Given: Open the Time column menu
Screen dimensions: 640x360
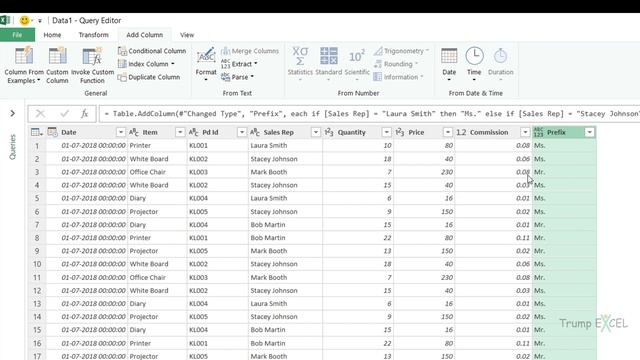Looking at the screenshot, I should pyautogui.click(x=474, y=63).
